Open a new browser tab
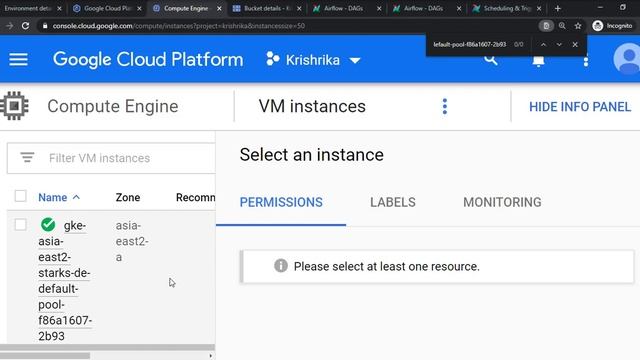This screenshot has height=360, width=640. 558,8
